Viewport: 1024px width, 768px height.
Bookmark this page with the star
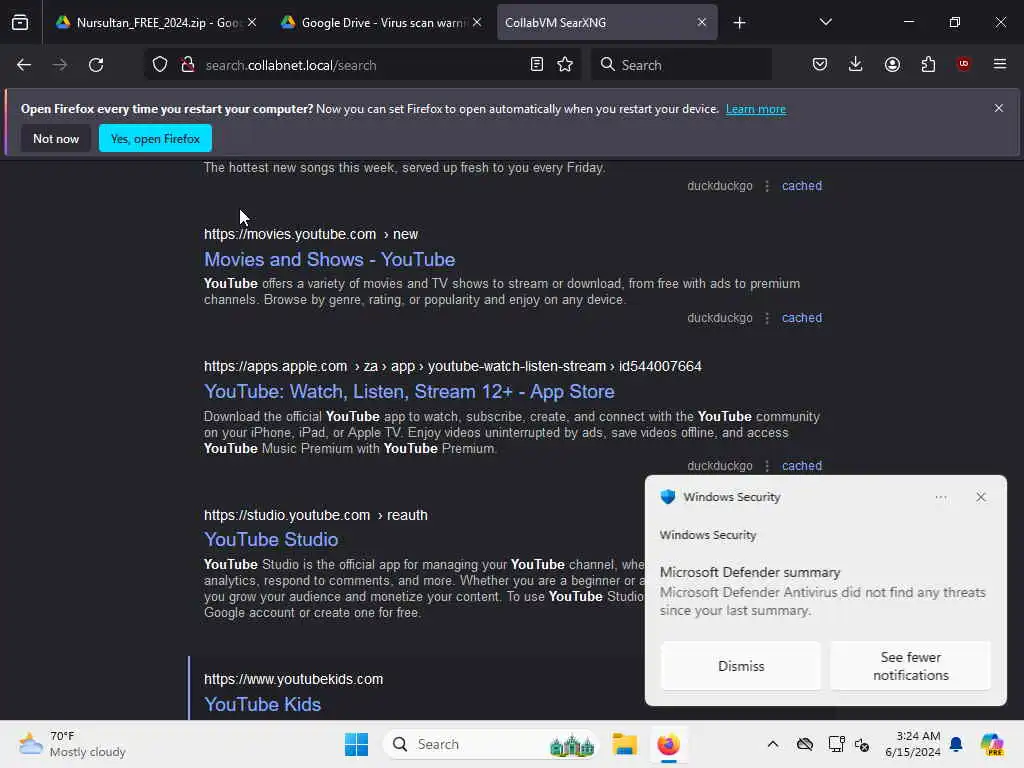(565, 65)
